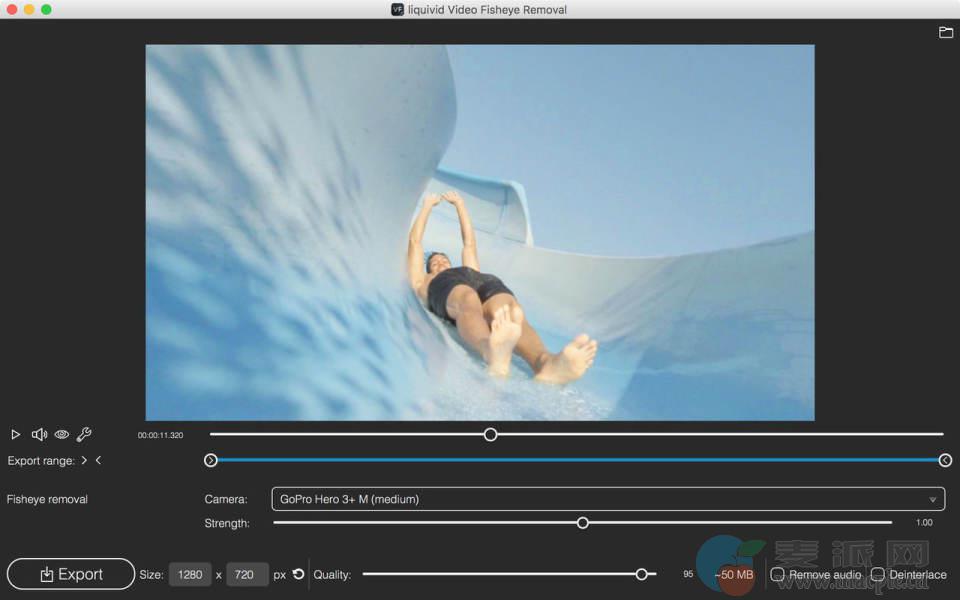Set export range start marker icon
The width and height of the screenshot is (960, 600).
pyautogui.click(x=85, y=461)
